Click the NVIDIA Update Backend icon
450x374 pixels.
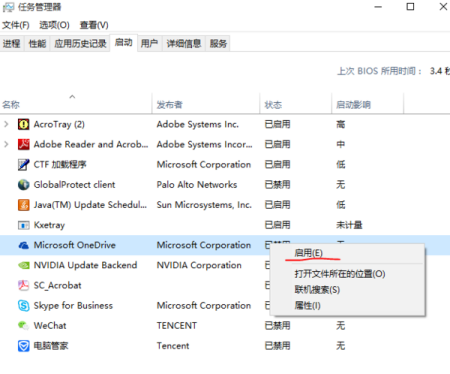point(23,265)
